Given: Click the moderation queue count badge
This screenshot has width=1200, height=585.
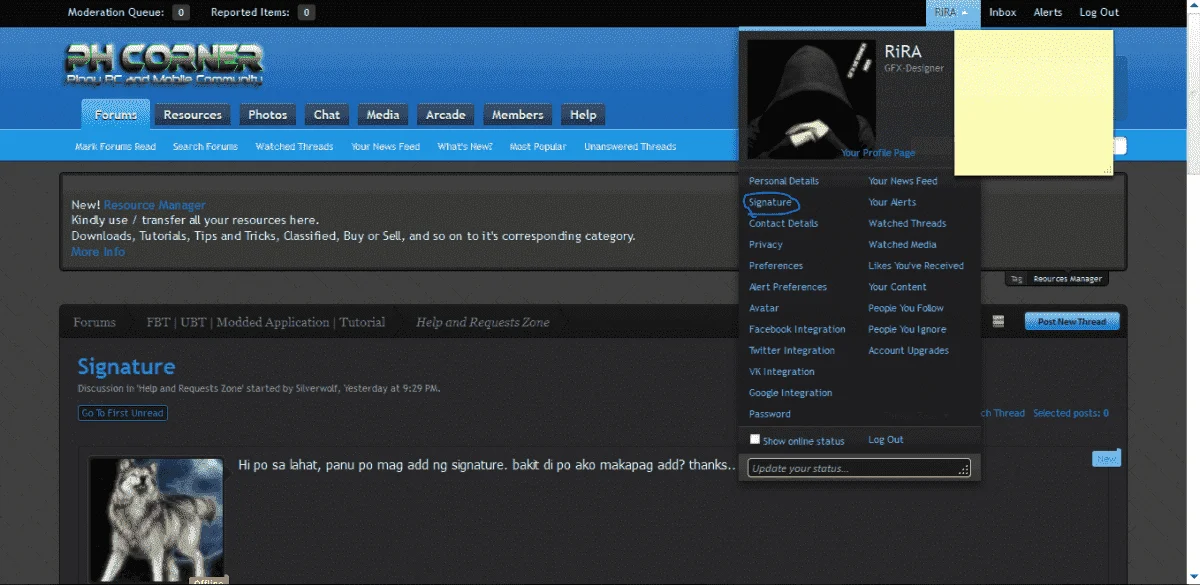Looking at the screenshot, I should [x=180, y=13].
